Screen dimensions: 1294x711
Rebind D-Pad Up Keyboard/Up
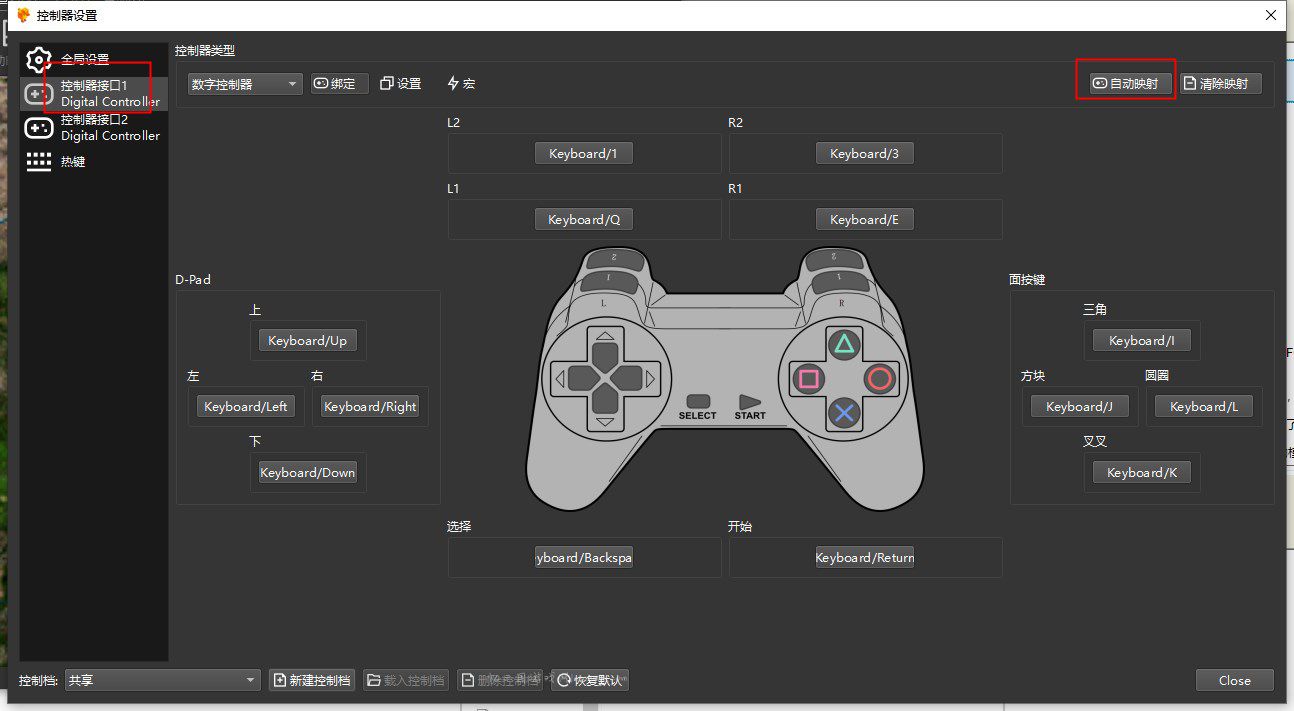pyautogui.click(x=308, y=341)
